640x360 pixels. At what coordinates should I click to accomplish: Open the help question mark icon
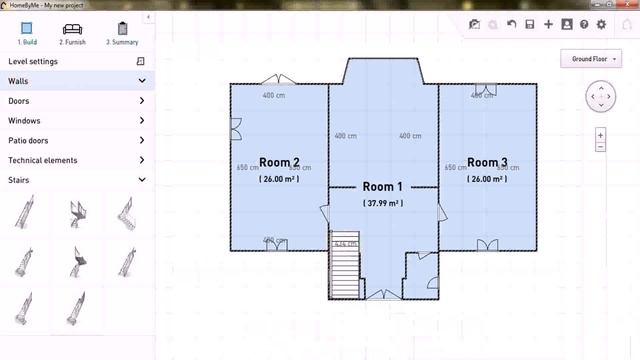click(x=584, y=24)
